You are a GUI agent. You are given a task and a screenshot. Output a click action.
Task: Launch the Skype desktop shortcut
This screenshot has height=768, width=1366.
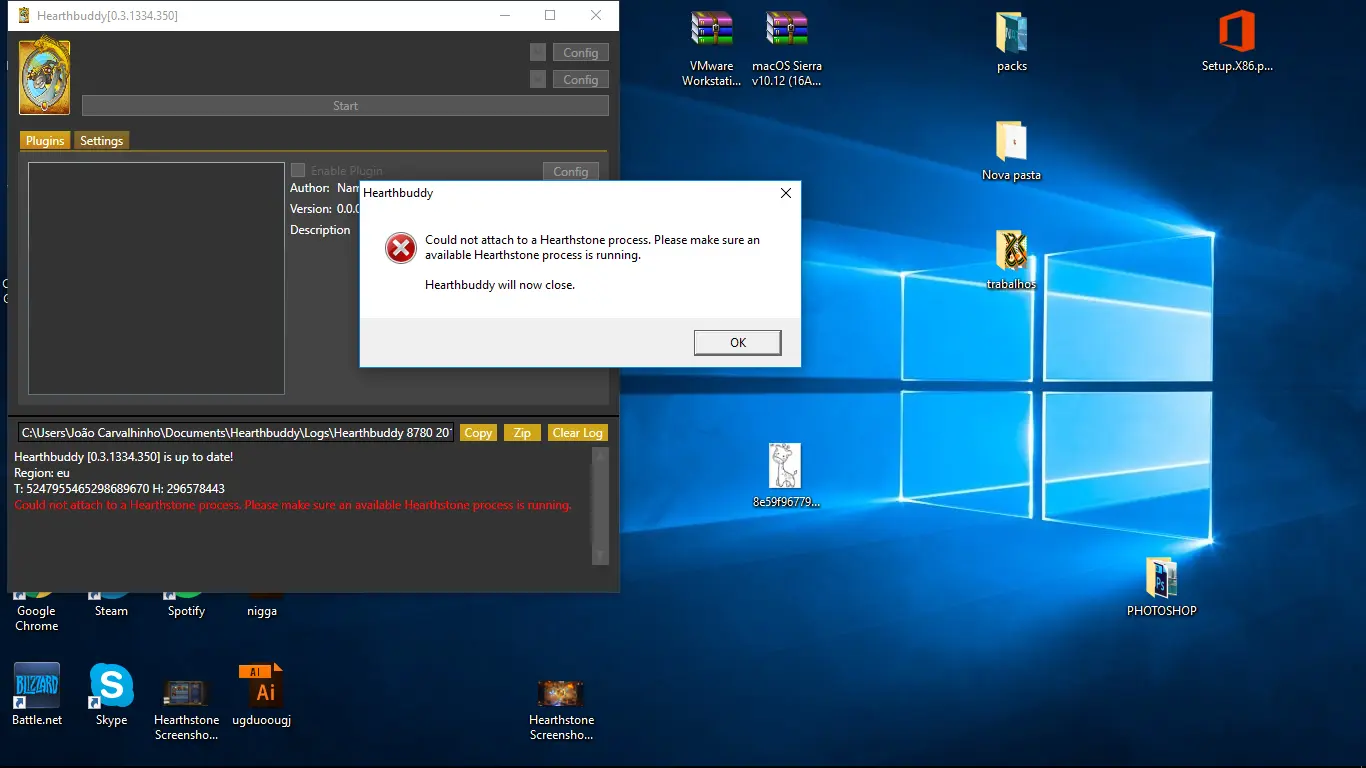point(111,694)
